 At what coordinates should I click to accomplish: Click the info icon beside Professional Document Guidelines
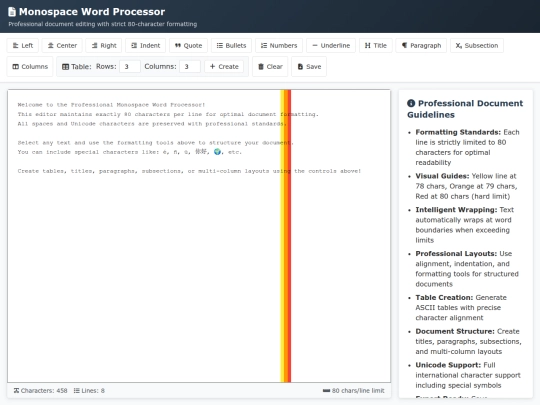click(411, 103)
